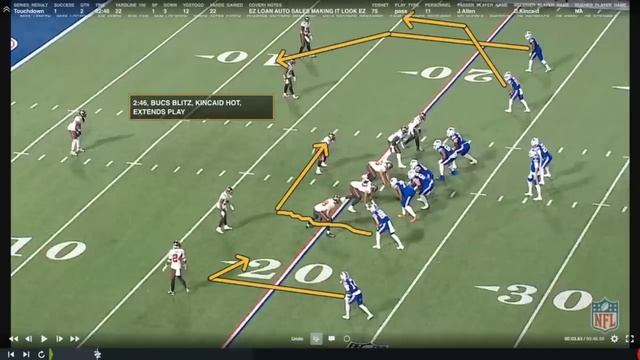
Task: Click the replay loop icon
Action: (x=41, y=354)
